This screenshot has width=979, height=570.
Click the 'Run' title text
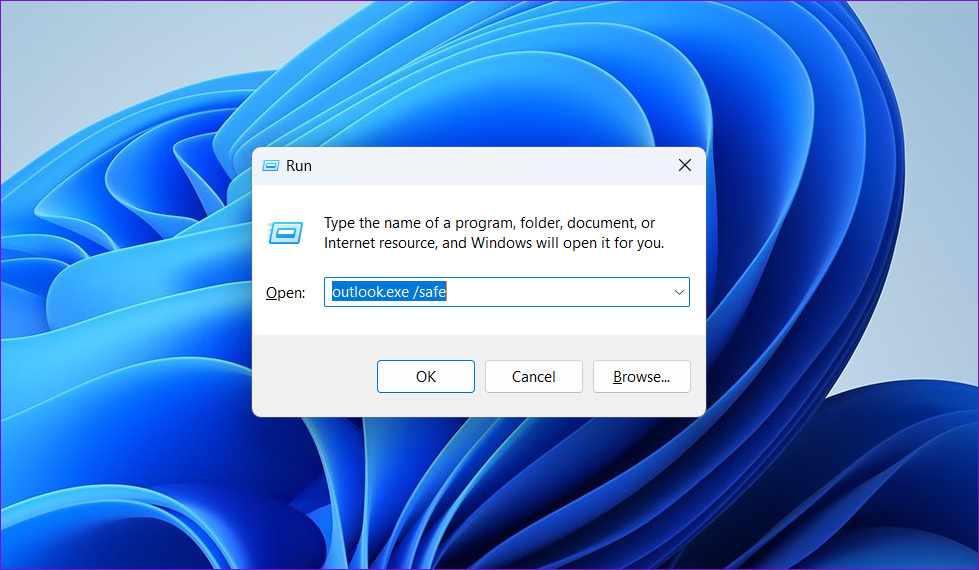[298, 165]
